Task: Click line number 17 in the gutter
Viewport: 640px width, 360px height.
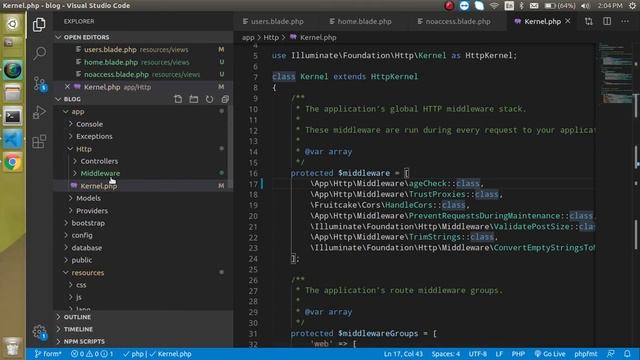Action: click(253, 184)
